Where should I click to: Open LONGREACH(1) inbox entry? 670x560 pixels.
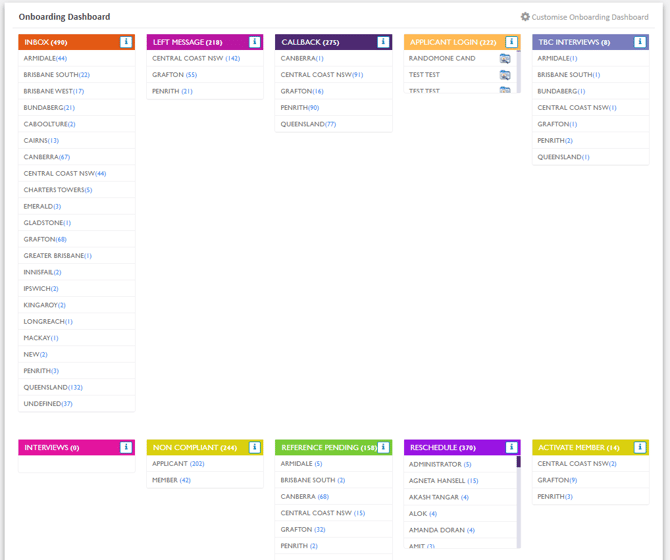pos(48,322)
